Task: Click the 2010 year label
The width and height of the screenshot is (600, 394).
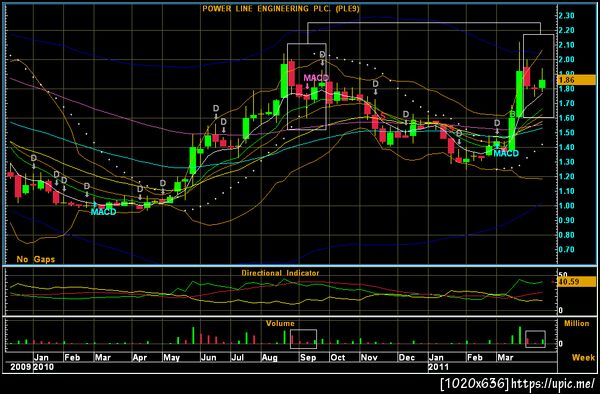Action: tap(44, 367)
